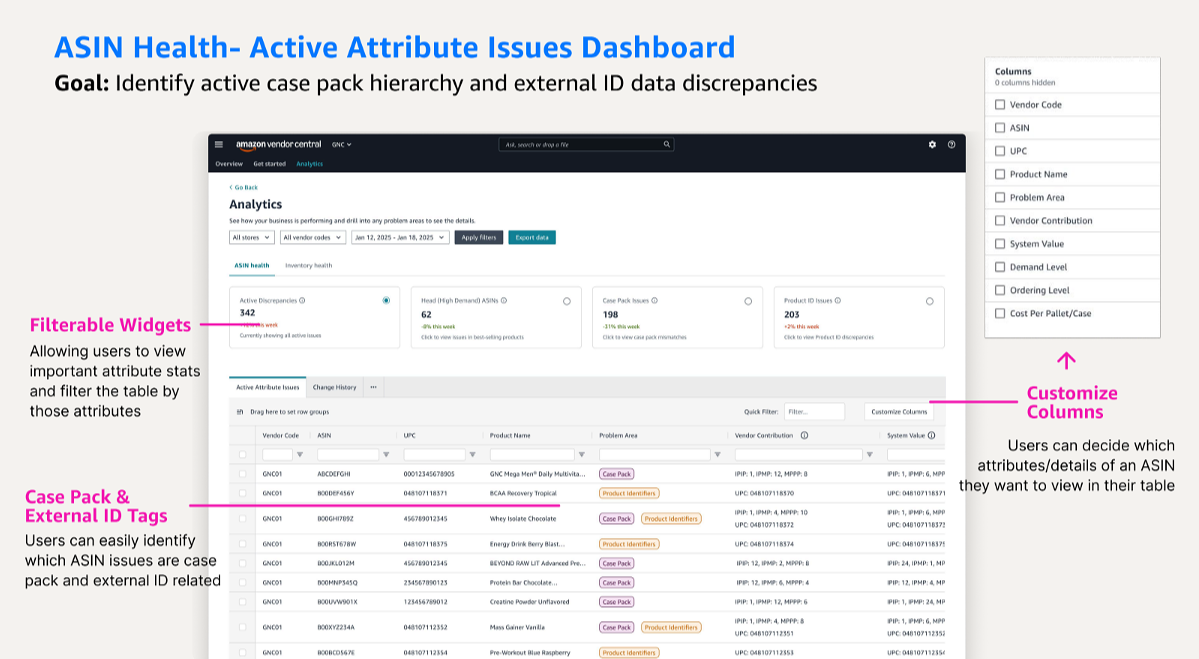Select Case Pack Issues radio button
The height and width of the screenshot is (659, 1199).
pos(748,301)
